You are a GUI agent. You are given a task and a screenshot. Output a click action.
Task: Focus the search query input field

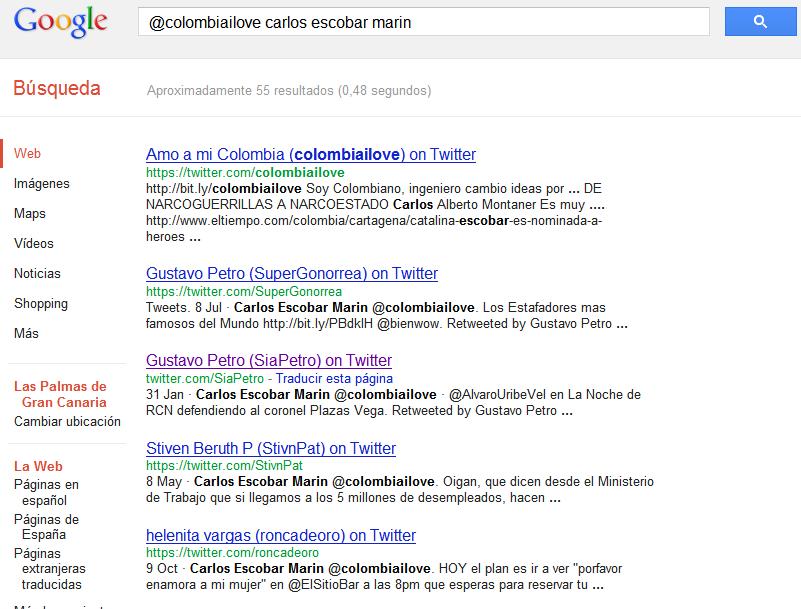[x=423, y=22]
